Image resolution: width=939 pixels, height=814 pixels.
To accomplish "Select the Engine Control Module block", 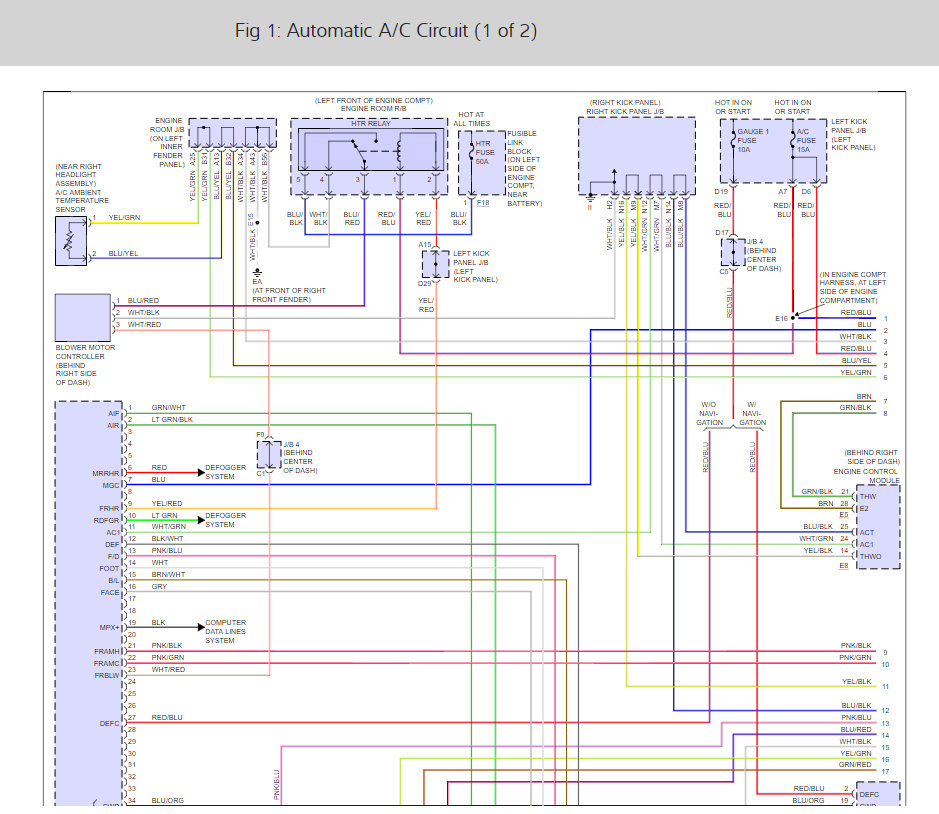I will (x=878, y=526).
